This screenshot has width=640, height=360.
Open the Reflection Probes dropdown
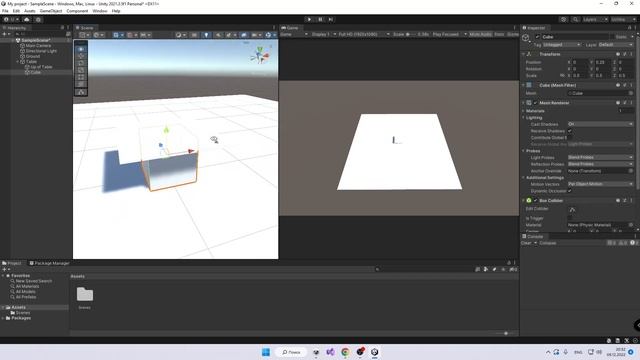(600, 164)
